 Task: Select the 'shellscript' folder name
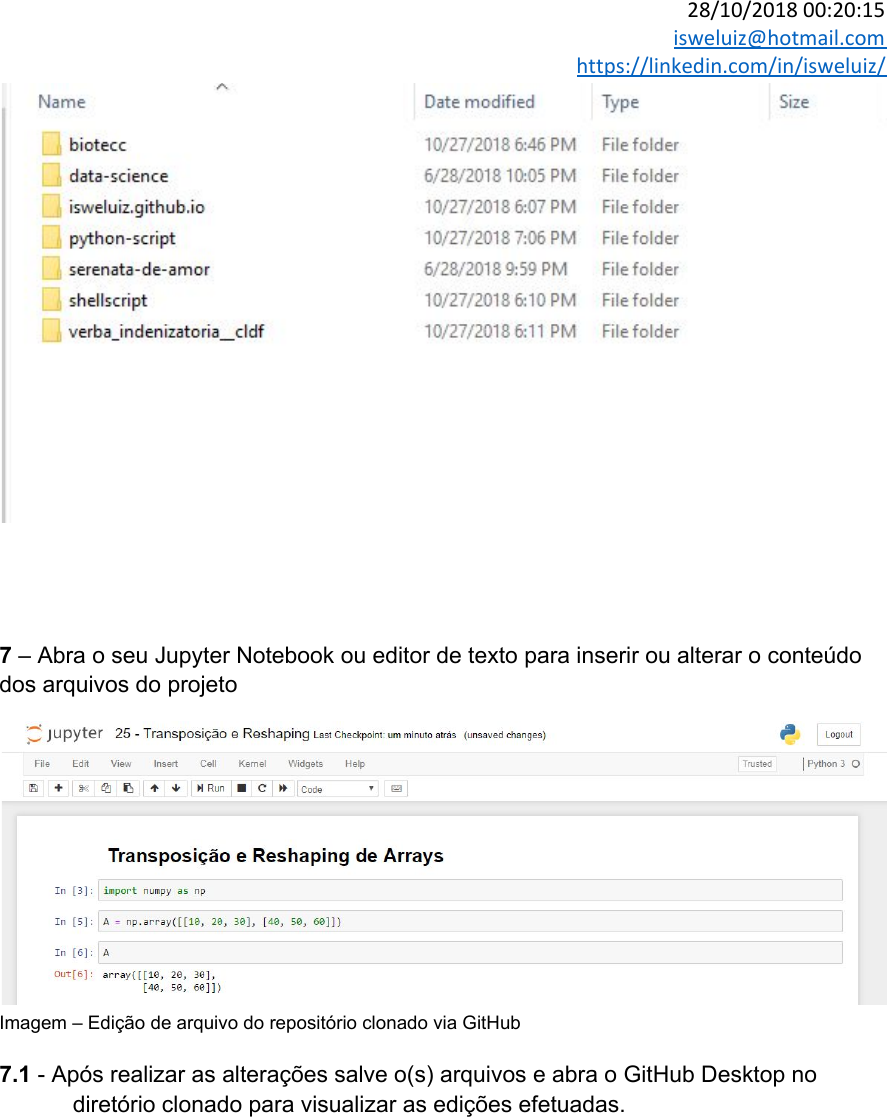pos(108,301)
